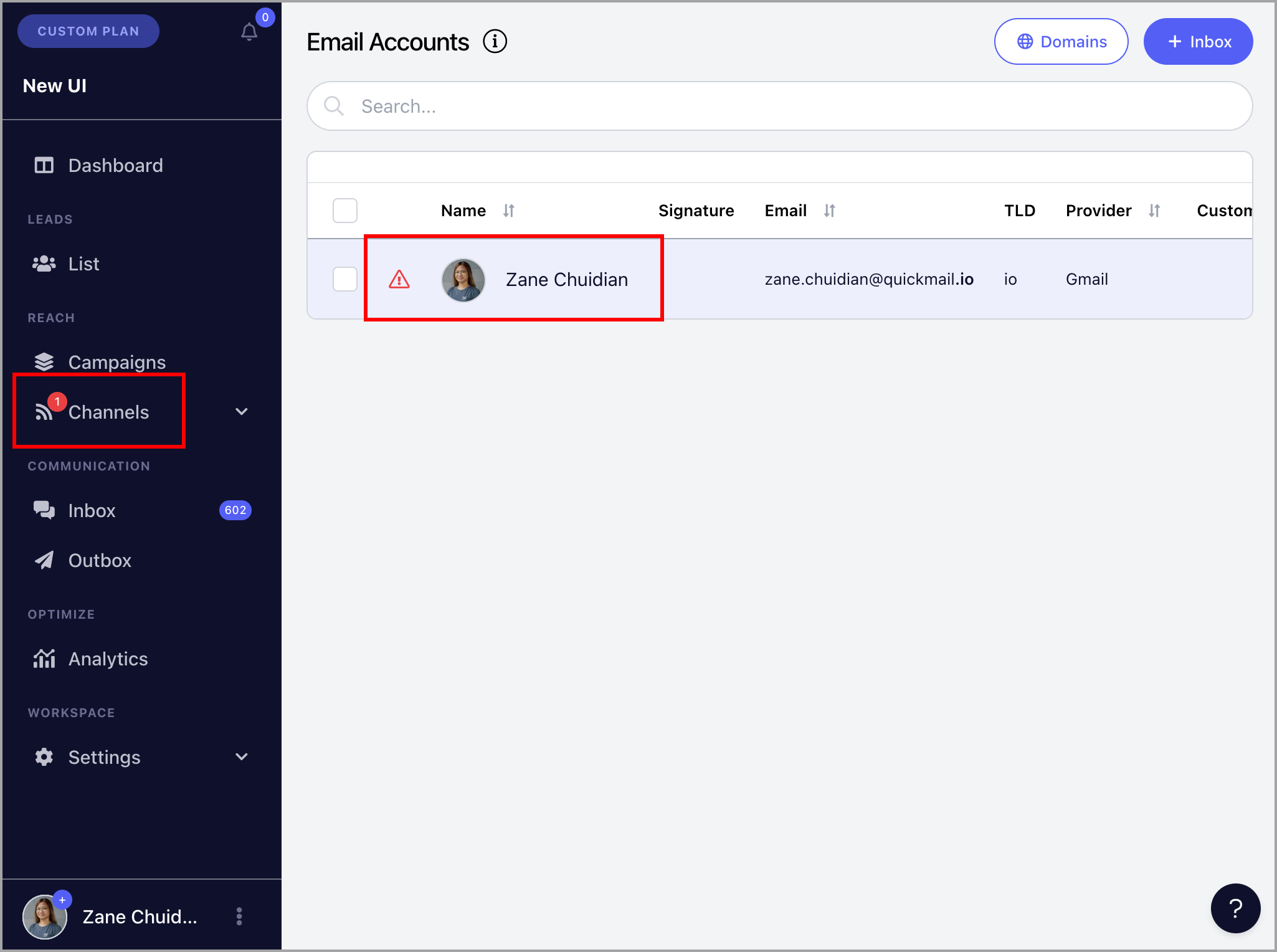Viewport: 1277px width, 952px height.
Task: Sort accounts by Email
Action: click(830, 211)
